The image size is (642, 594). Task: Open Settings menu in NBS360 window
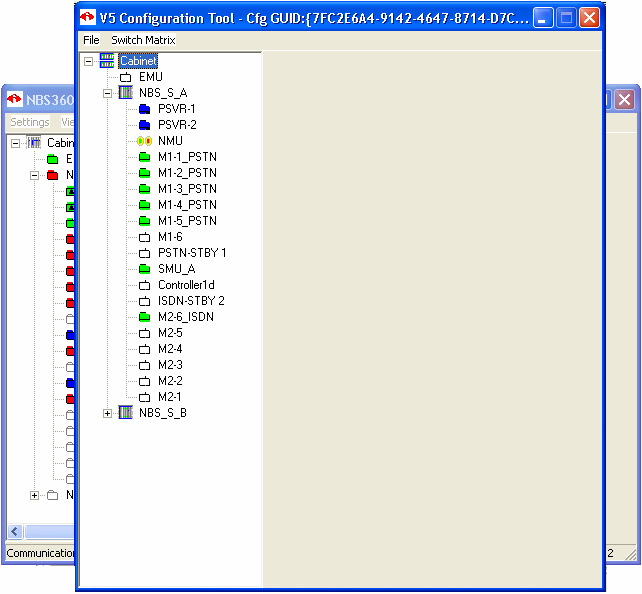[x=29, y=122]
